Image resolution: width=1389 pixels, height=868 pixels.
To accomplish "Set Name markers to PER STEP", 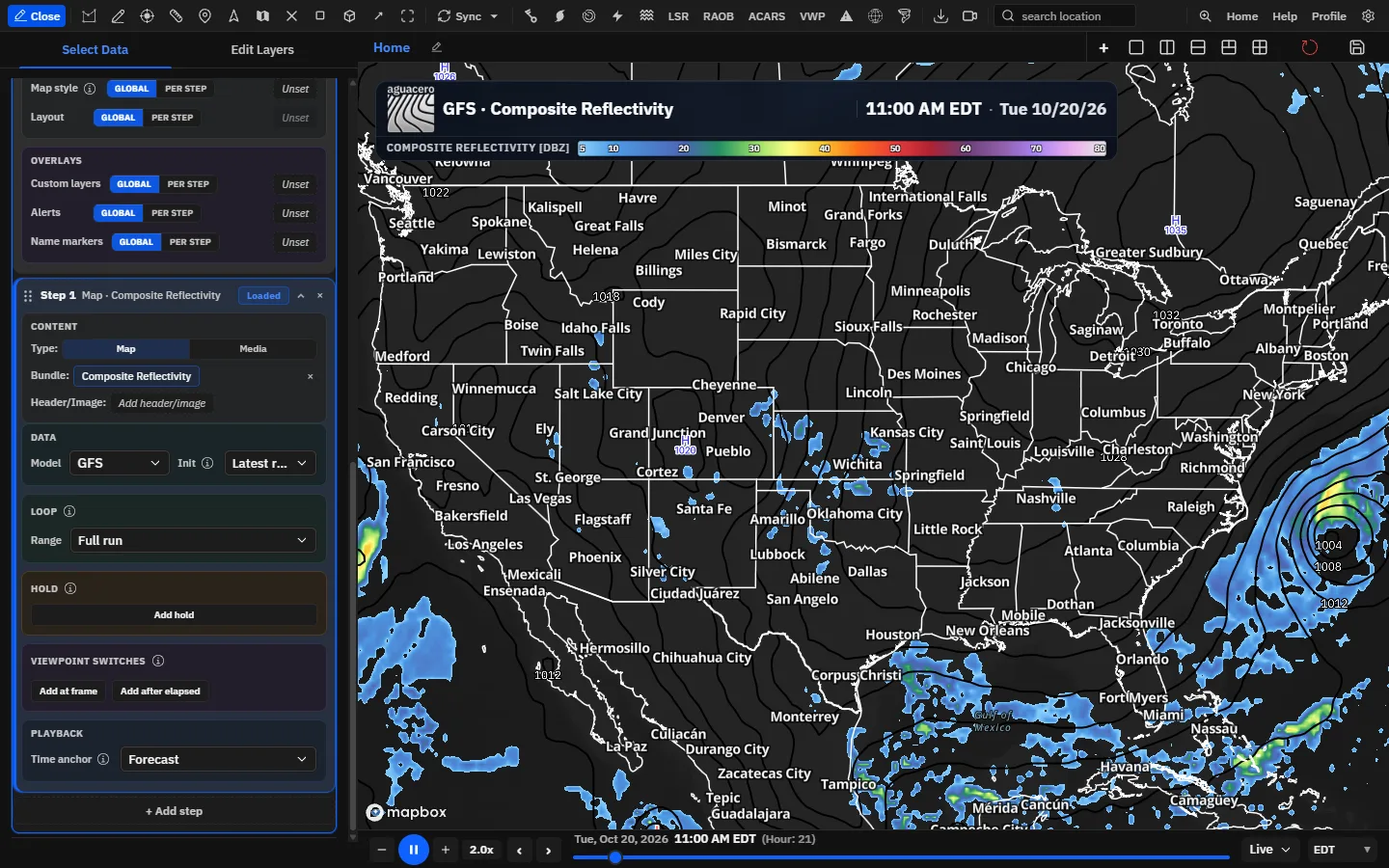I will (x=190, y=242).
